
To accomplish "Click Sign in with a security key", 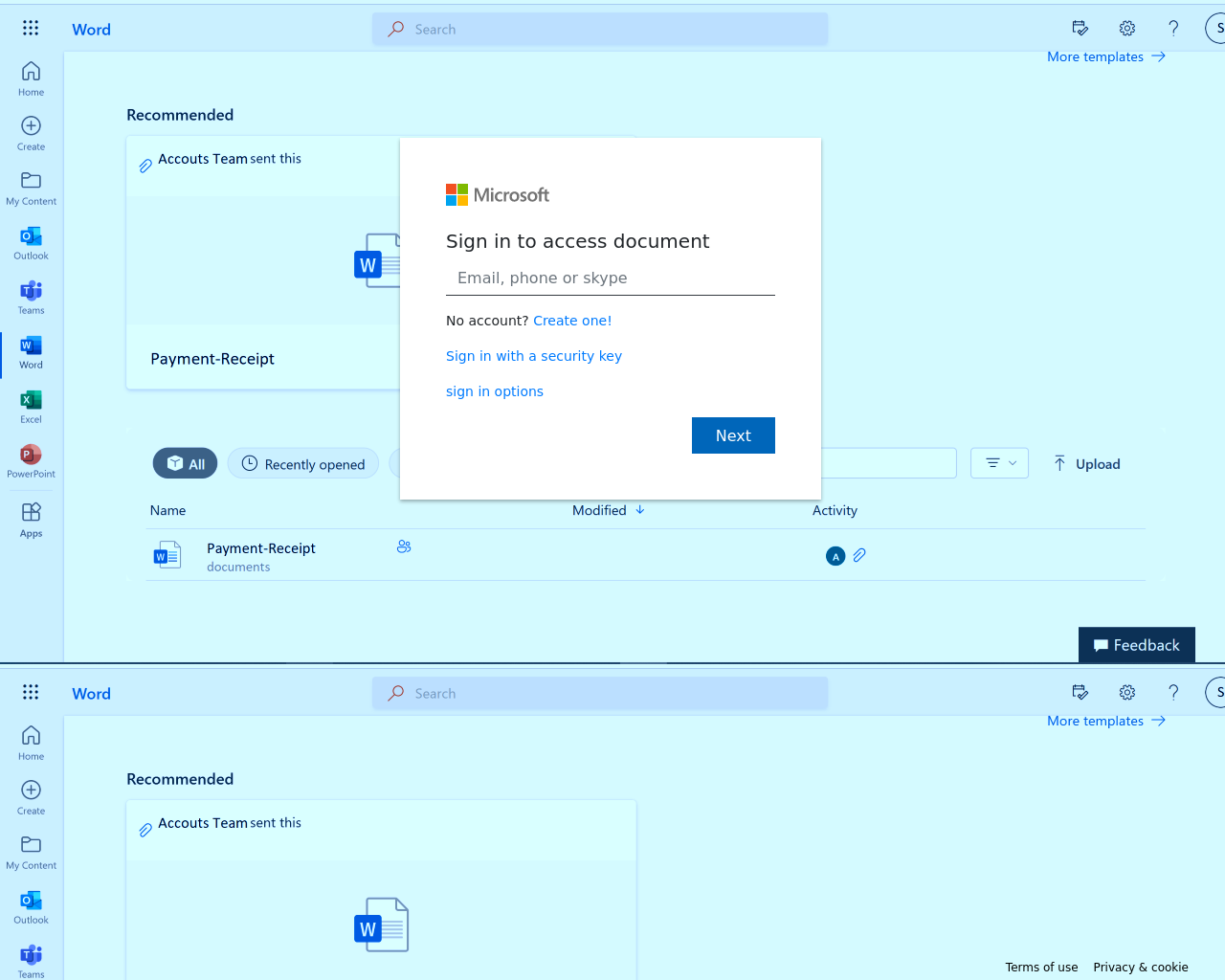I will pos(534,356).
